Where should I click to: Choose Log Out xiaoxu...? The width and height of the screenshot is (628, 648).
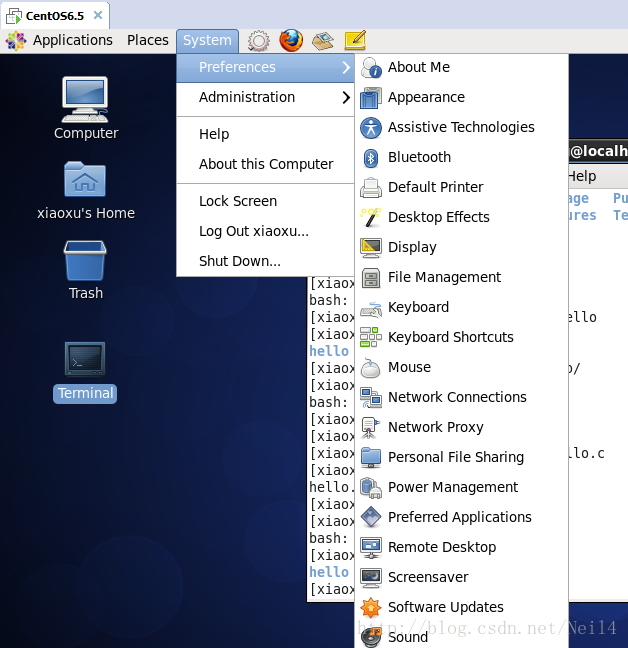click(265, 231)
